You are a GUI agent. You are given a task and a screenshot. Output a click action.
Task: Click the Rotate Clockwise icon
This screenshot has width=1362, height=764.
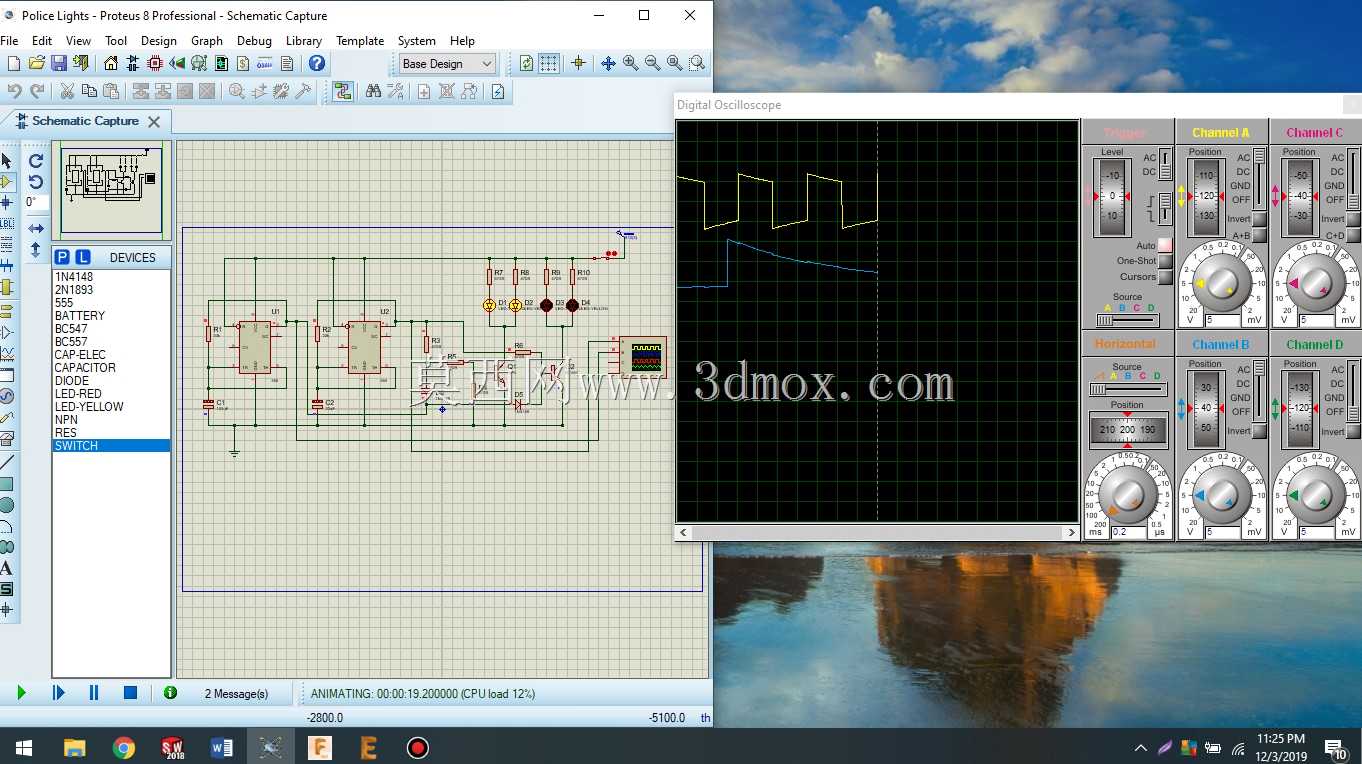[x=36, y=161]
